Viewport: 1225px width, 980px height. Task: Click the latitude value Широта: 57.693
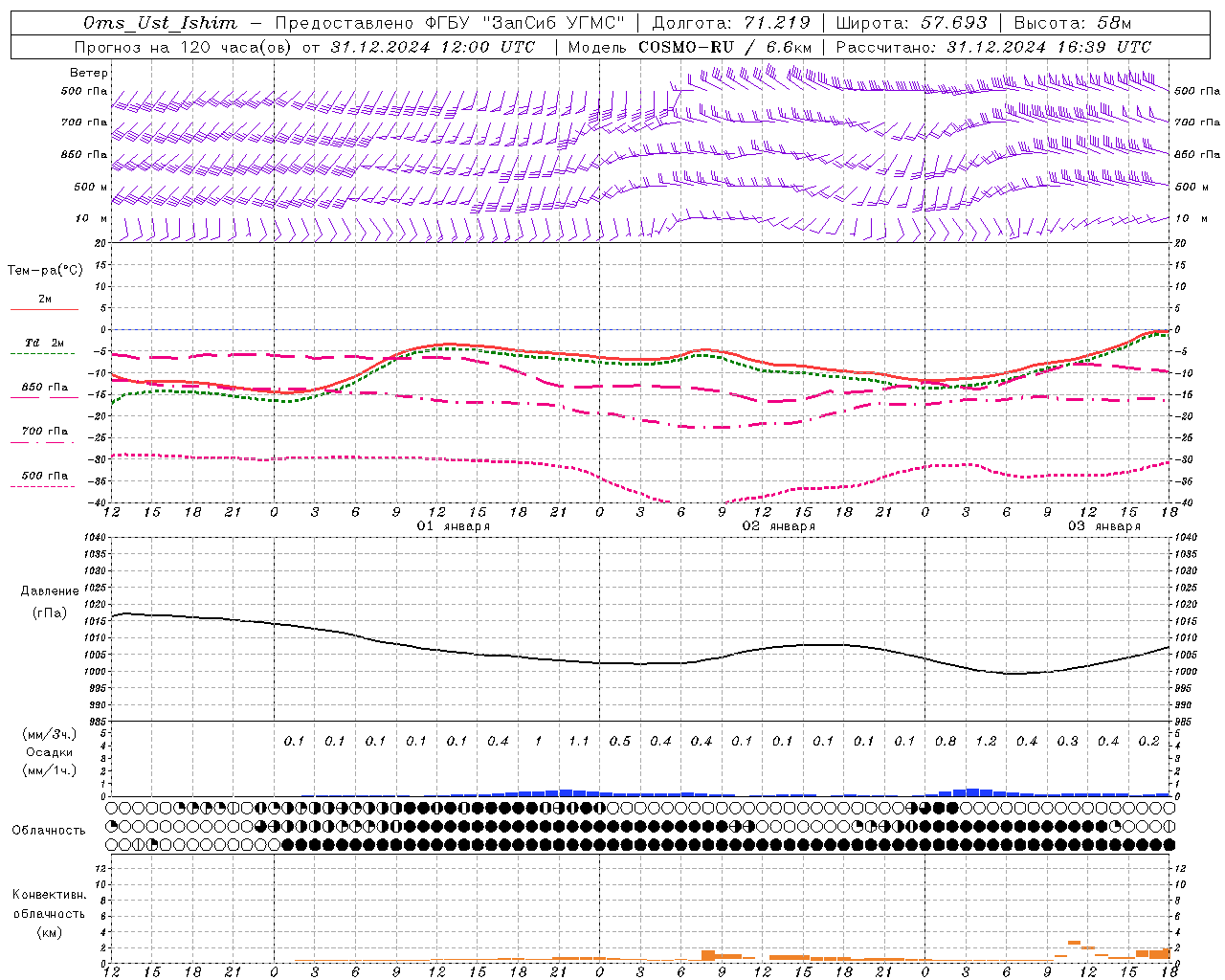click(911, 23)
